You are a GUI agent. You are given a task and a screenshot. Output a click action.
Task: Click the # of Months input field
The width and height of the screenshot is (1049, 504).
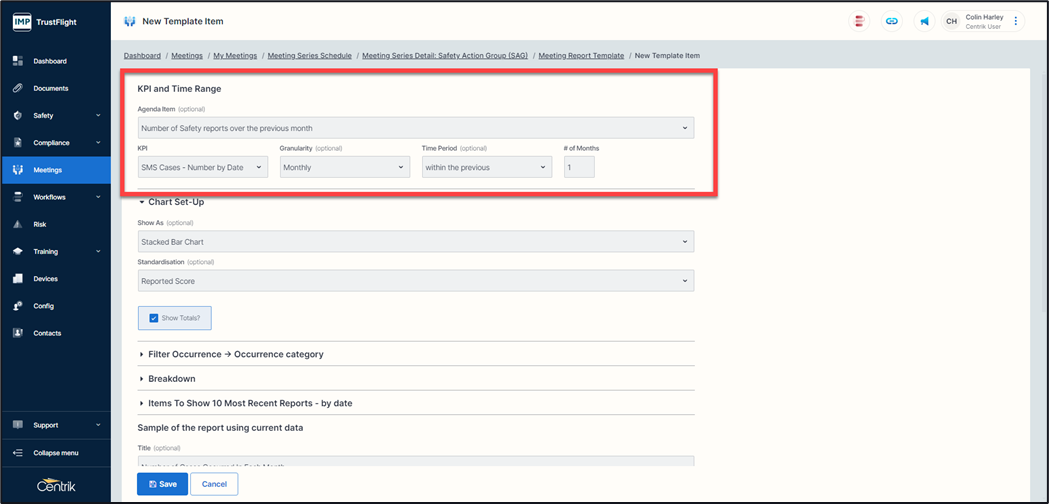coord(579,168)
